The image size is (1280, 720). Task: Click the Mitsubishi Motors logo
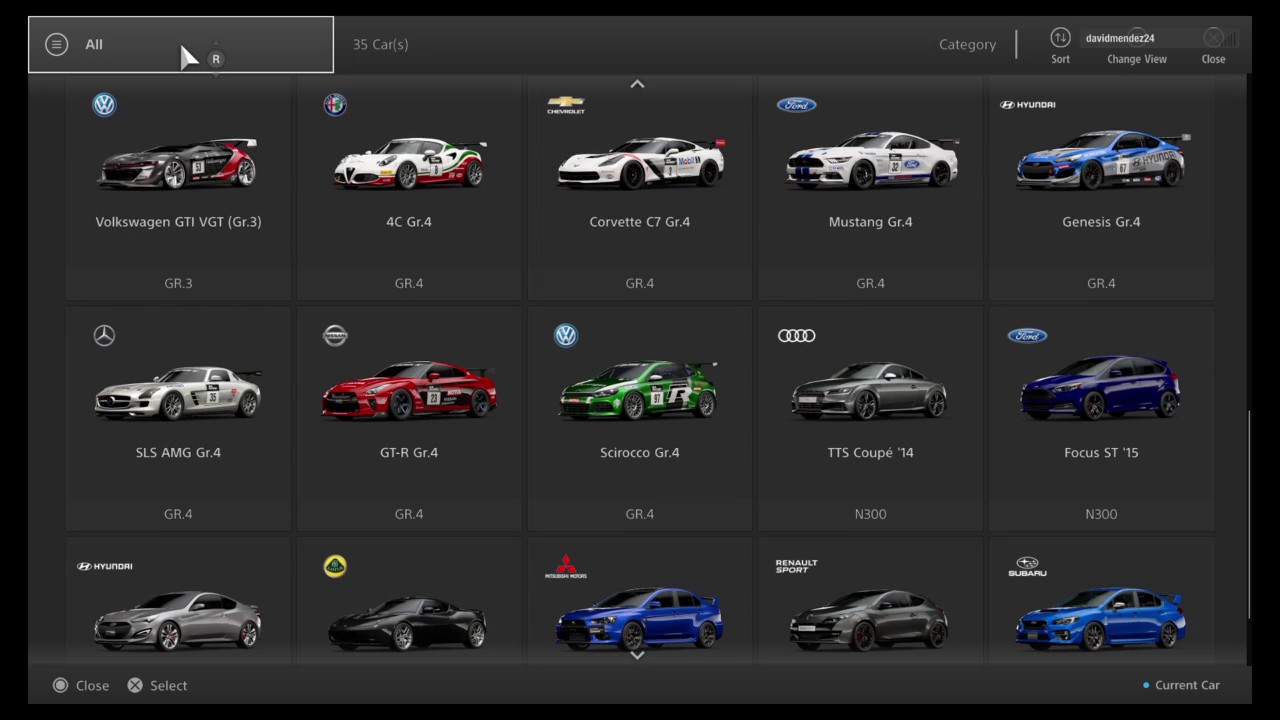pos(566,566)
